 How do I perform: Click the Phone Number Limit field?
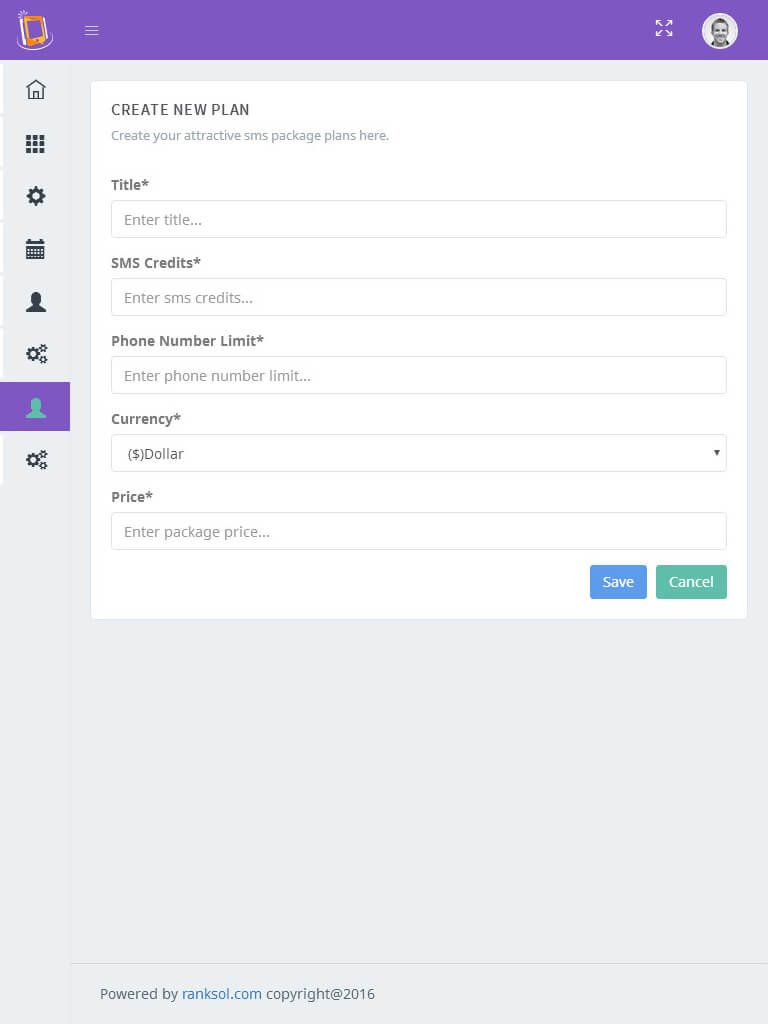click(418, 375)
